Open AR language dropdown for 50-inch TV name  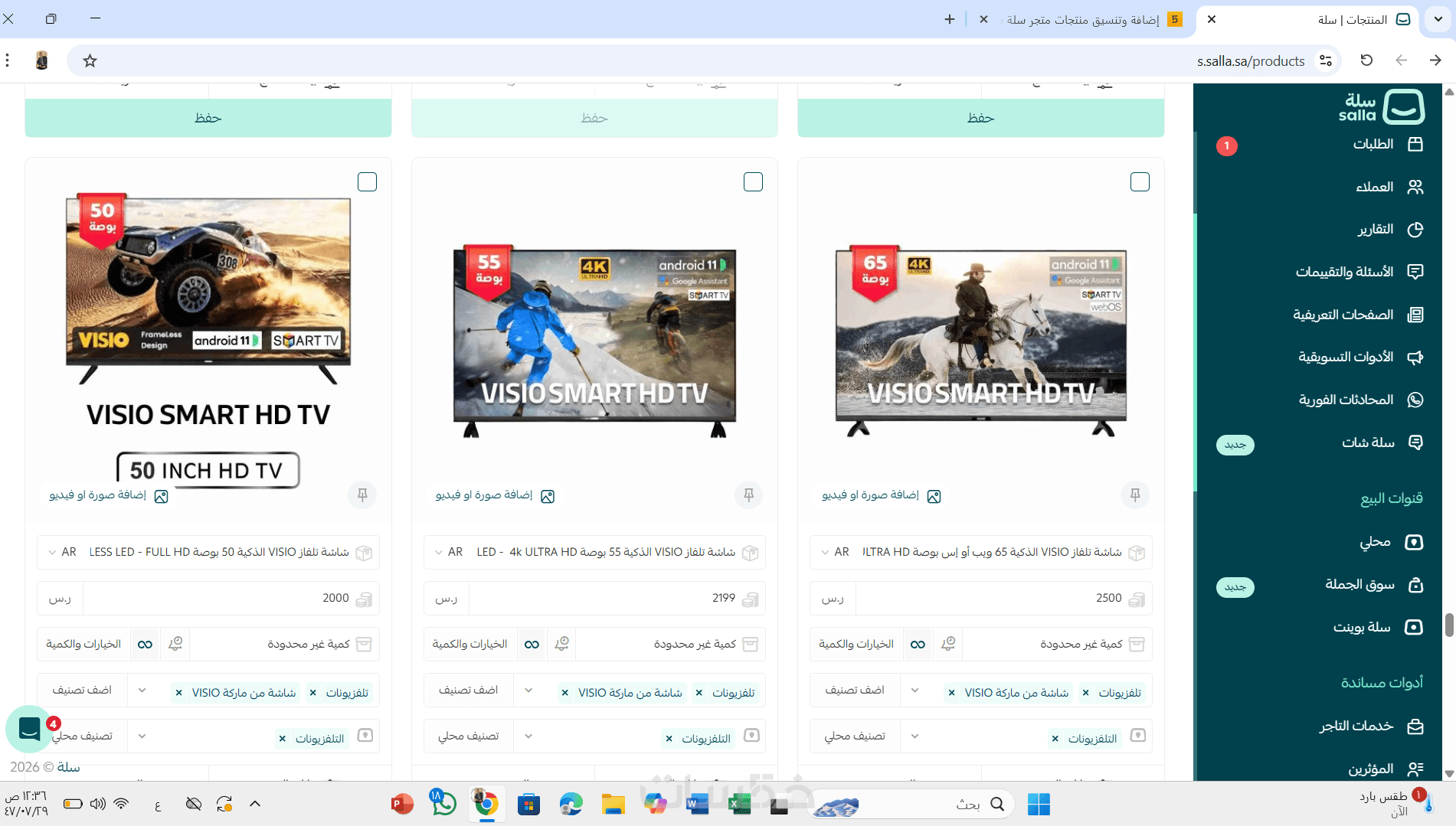[63, 552]
